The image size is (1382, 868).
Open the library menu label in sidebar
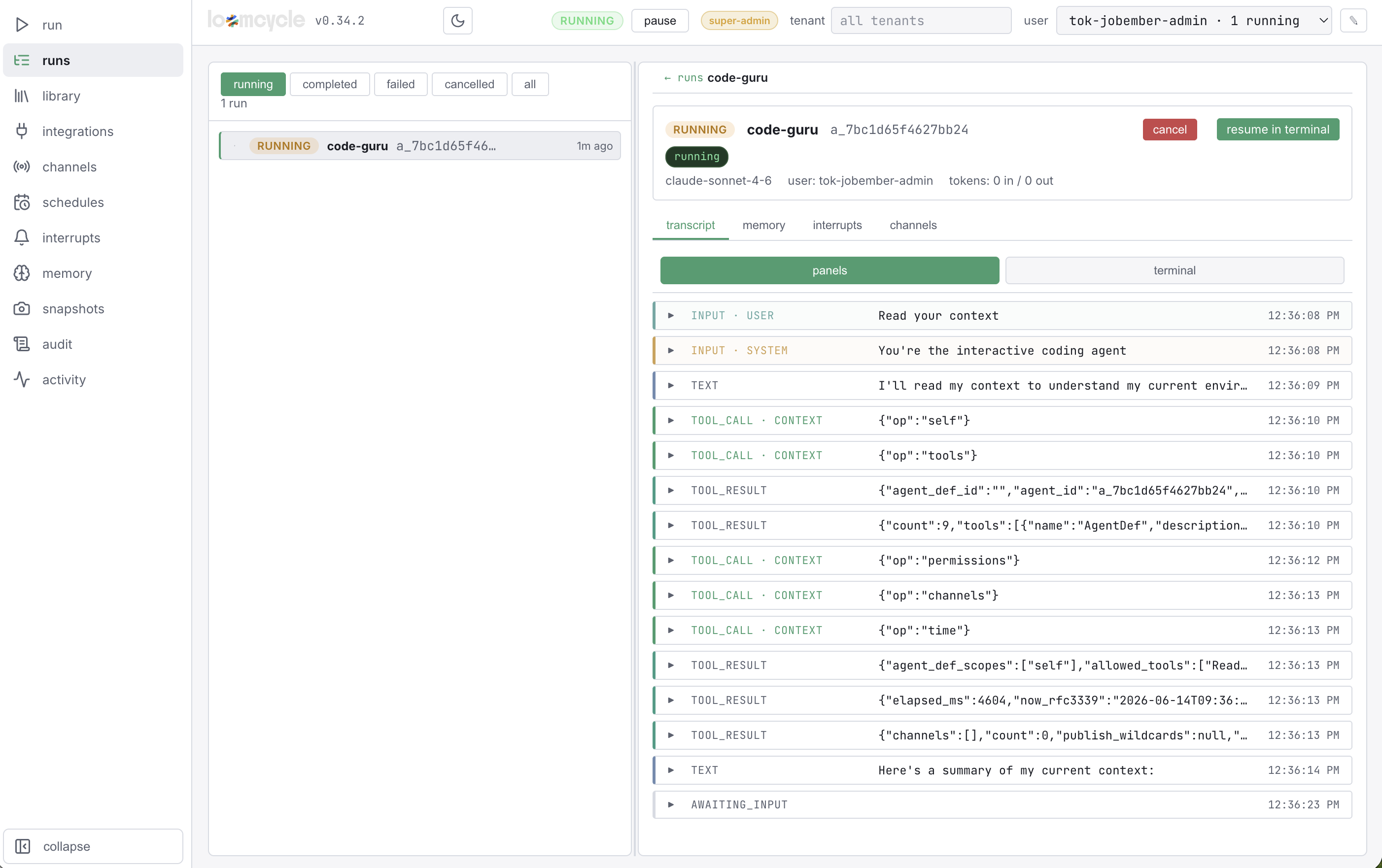point(62,96)
